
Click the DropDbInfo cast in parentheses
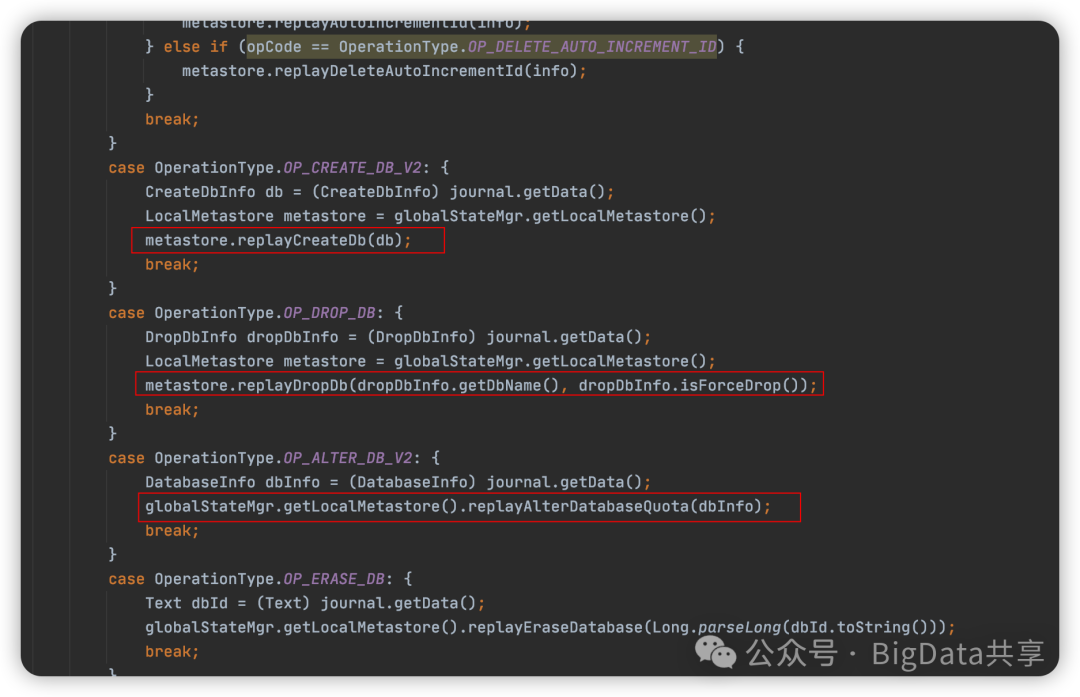click(422, 337)
